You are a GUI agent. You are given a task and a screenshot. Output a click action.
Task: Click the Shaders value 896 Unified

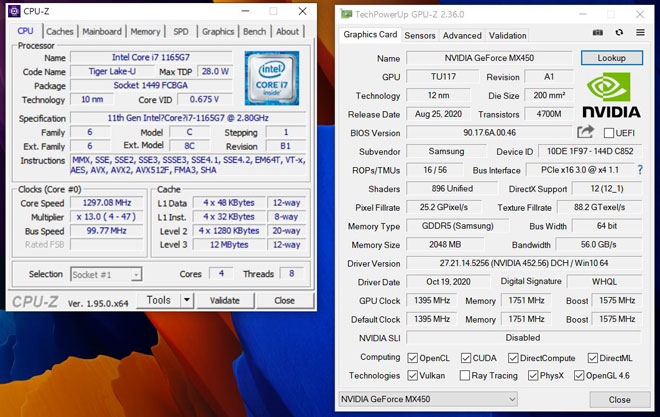(x=452, y=189)
